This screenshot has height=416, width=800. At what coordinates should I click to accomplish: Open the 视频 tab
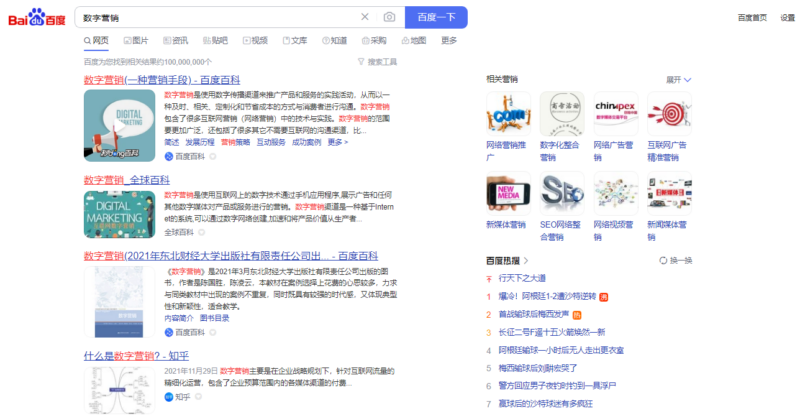coord(255,40)
